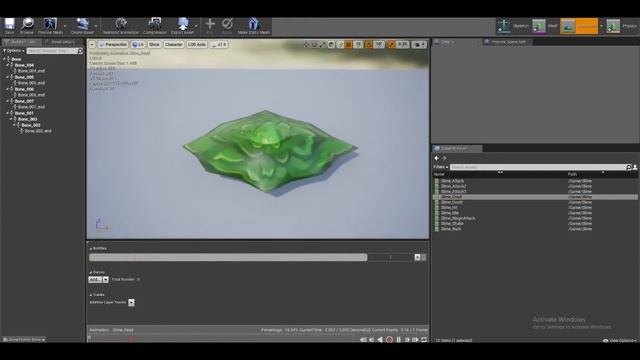640x360 pixels.
Task: Switch to Mesh mode
Action: pos(544,26)
